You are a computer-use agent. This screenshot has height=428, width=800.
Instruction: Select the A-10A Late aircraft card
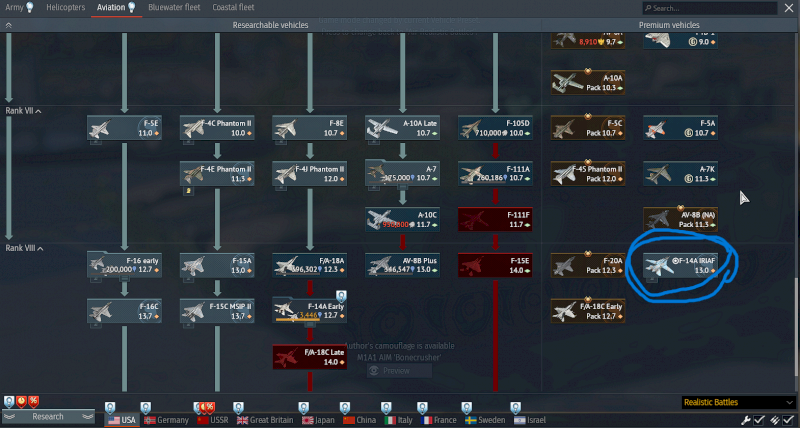403,128
